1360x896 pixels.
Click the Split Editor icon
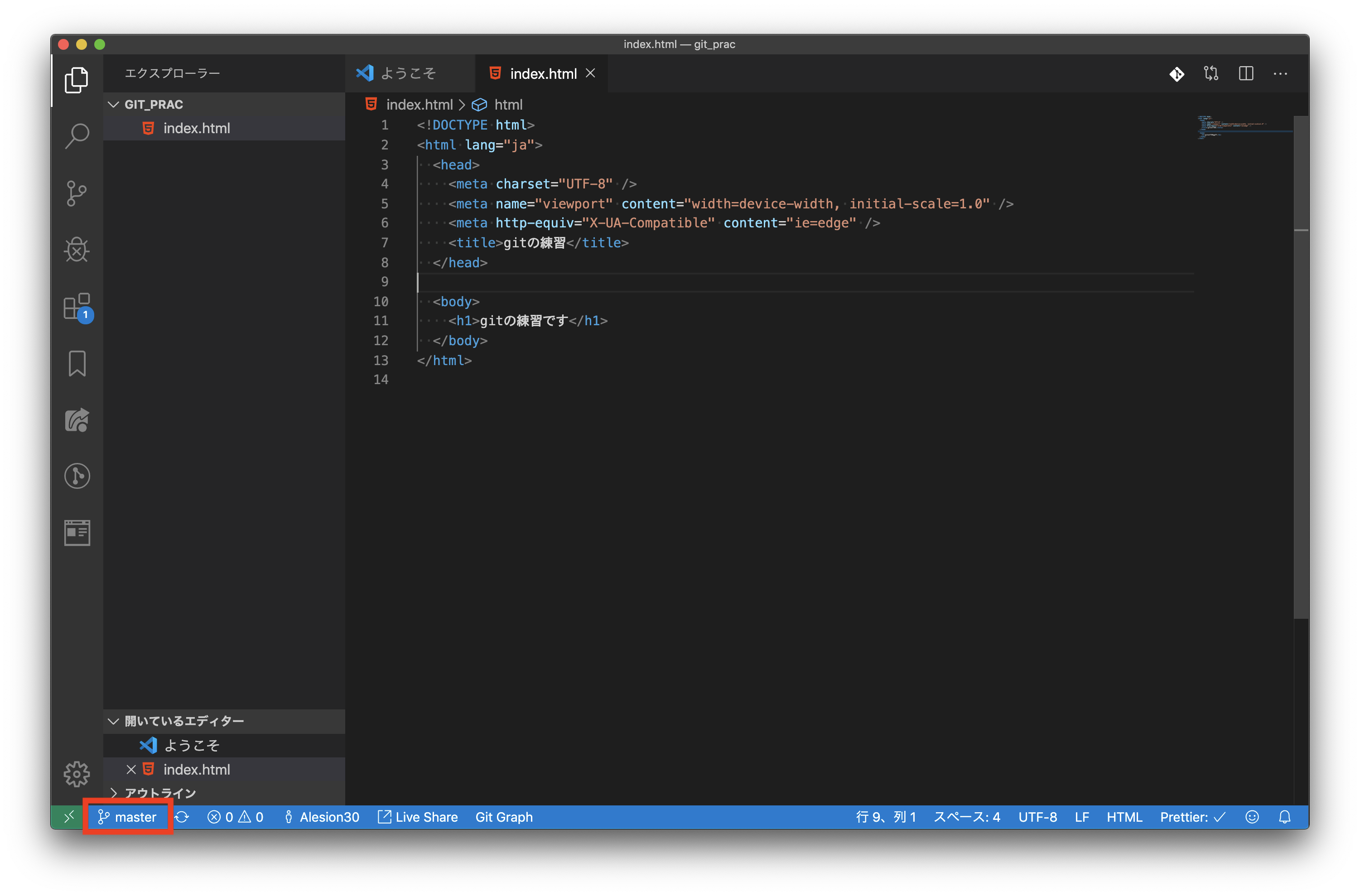pos(1246,74)
